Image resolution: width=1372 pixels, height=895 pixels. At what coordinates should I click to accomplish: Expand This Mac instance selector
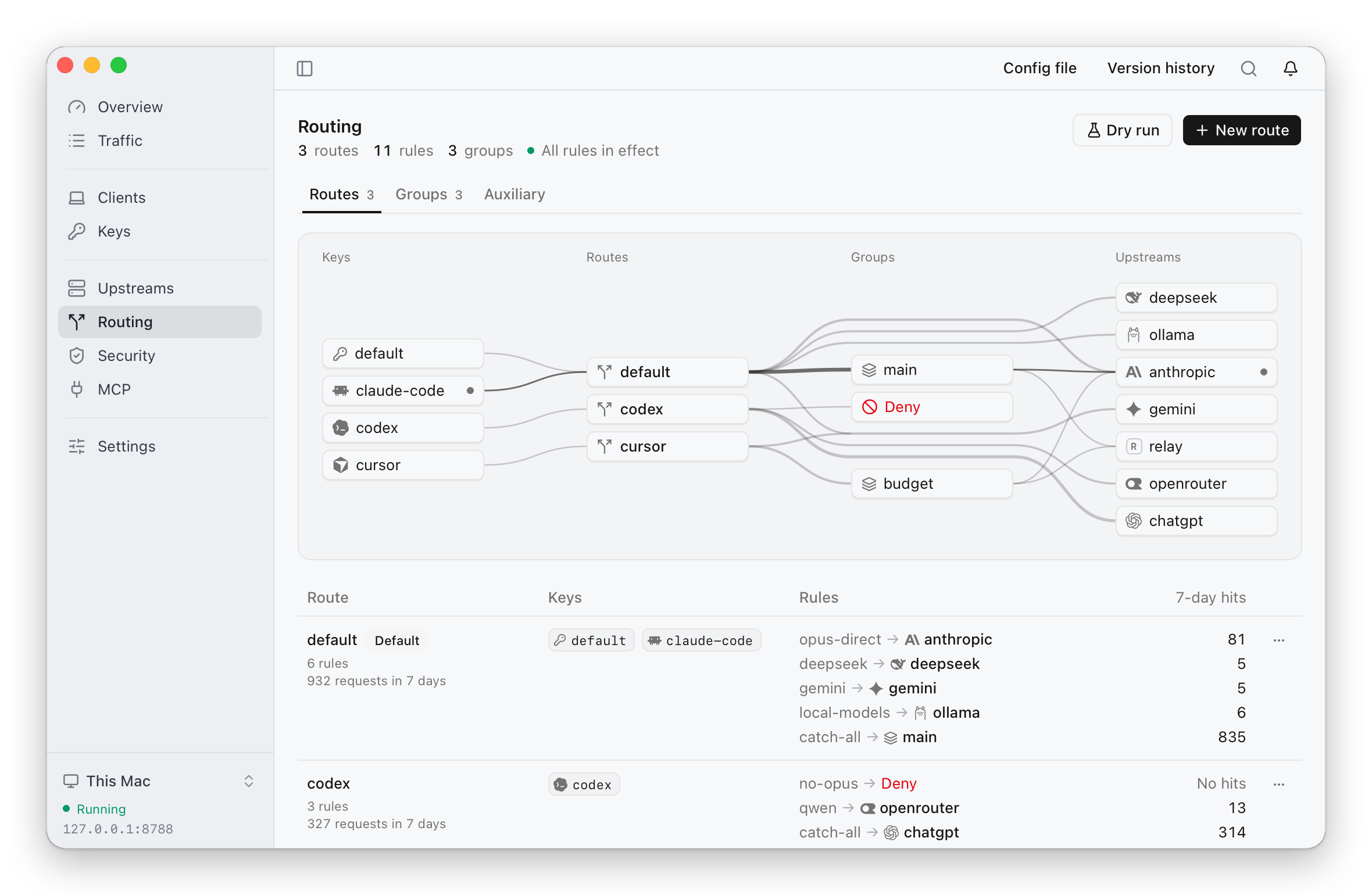click(159, 781)
